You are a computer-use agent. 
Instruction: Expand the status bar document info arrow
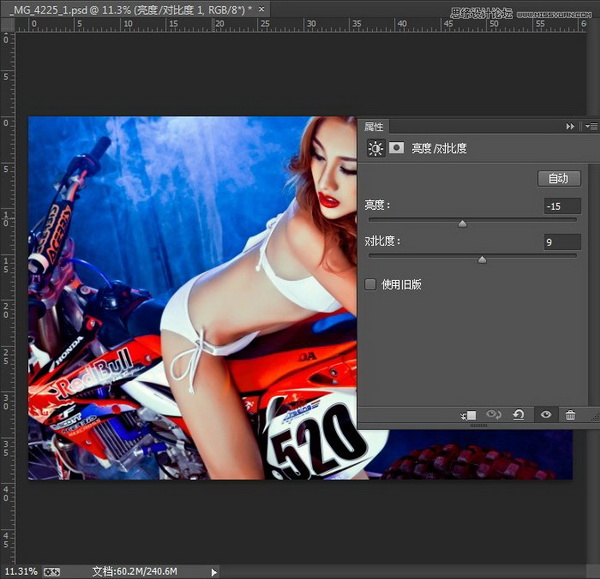click(214, 571)
